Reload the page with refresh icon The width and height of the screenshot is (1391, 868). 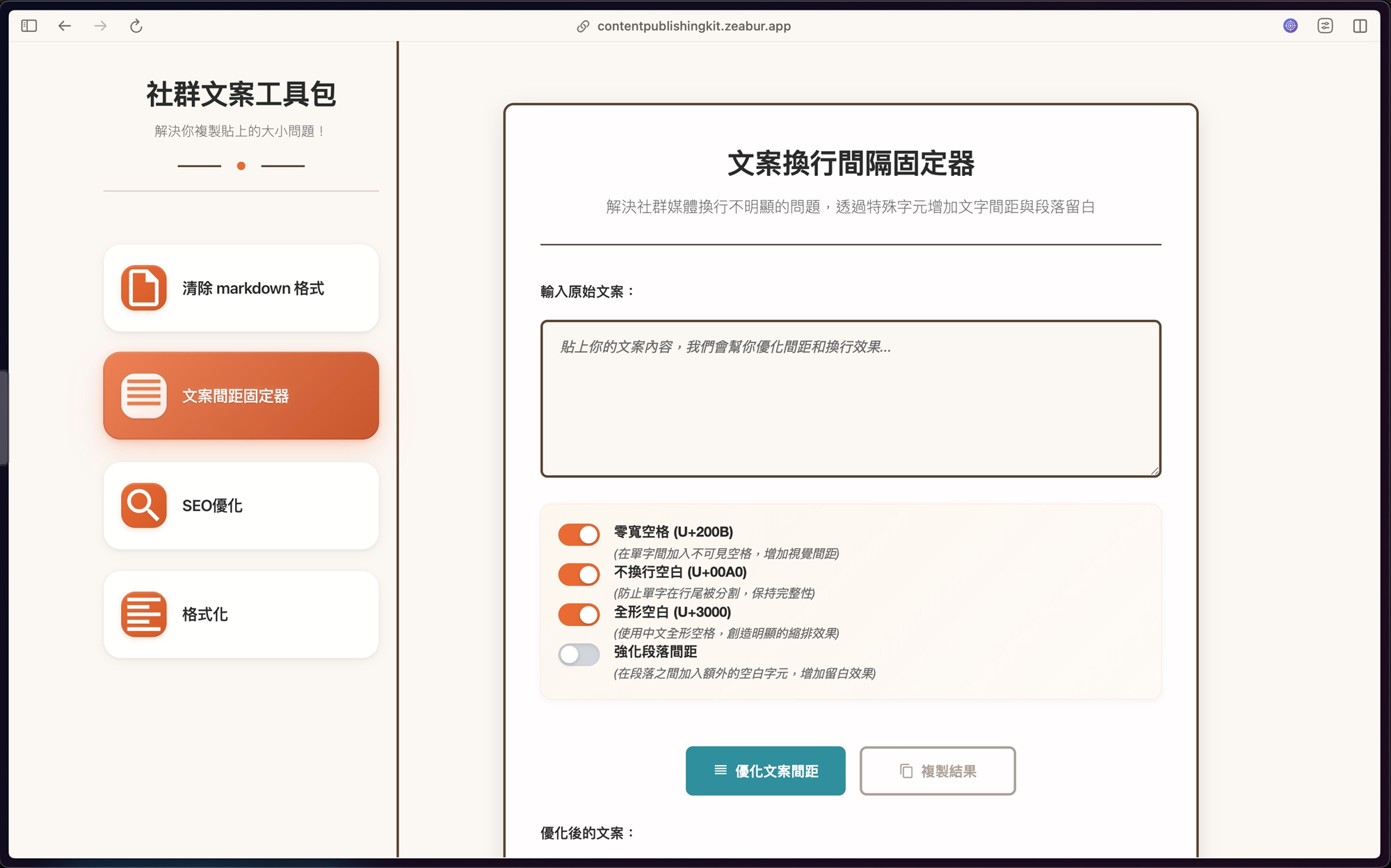136,26
